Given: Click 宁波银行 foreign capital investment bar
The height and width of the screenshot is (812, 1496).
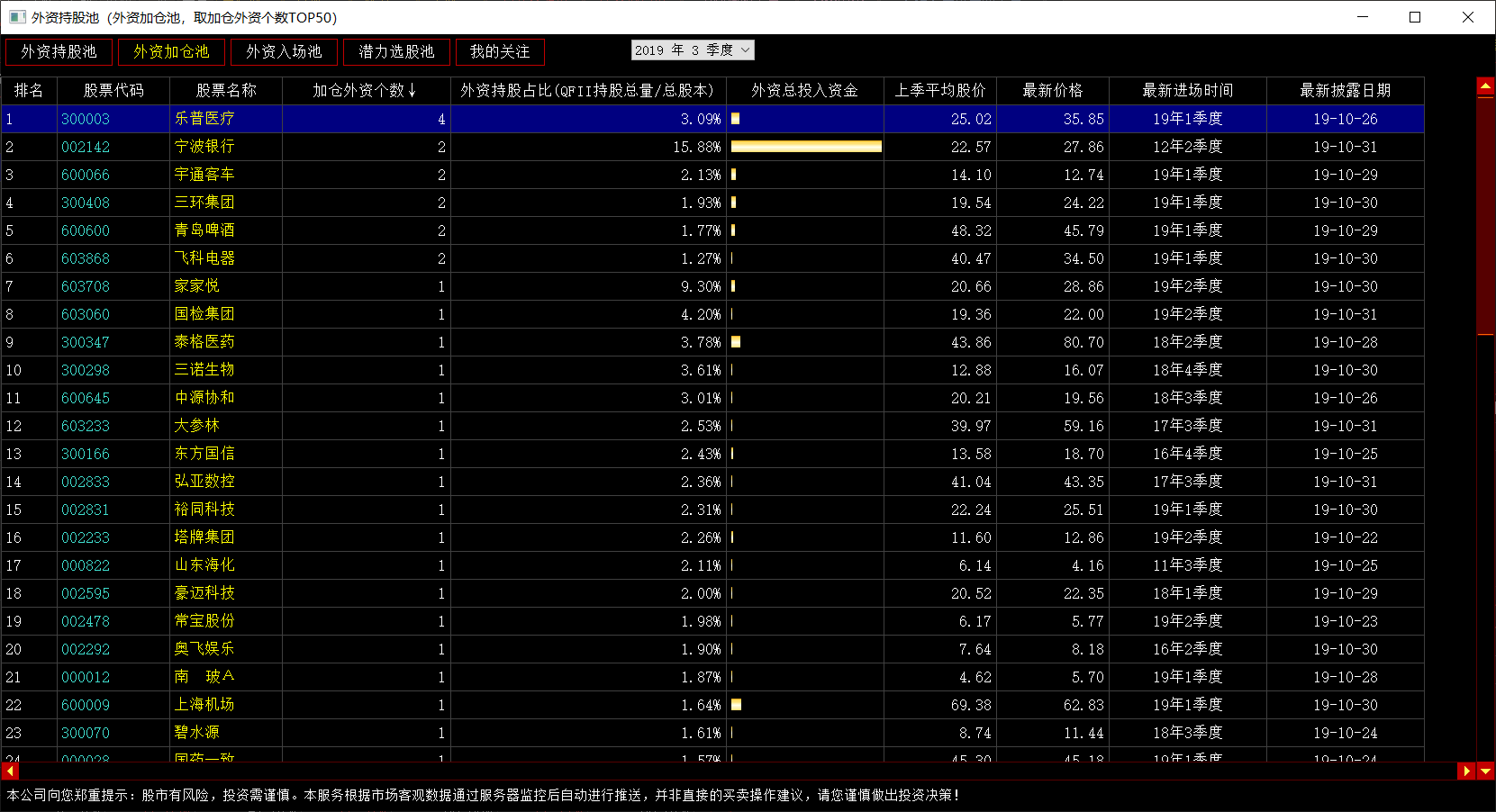Looking at the screenshot, I should click(x=805, y=147).
